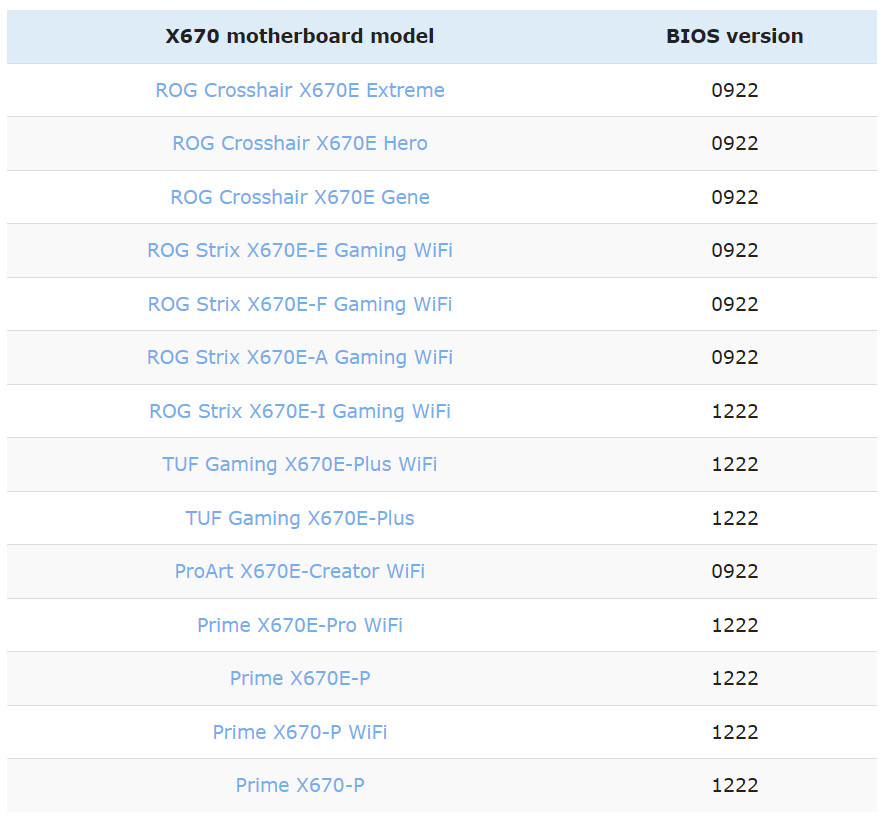Select BIOS version 0922 for Crosshair X670E Extreme

coord(734,90)
